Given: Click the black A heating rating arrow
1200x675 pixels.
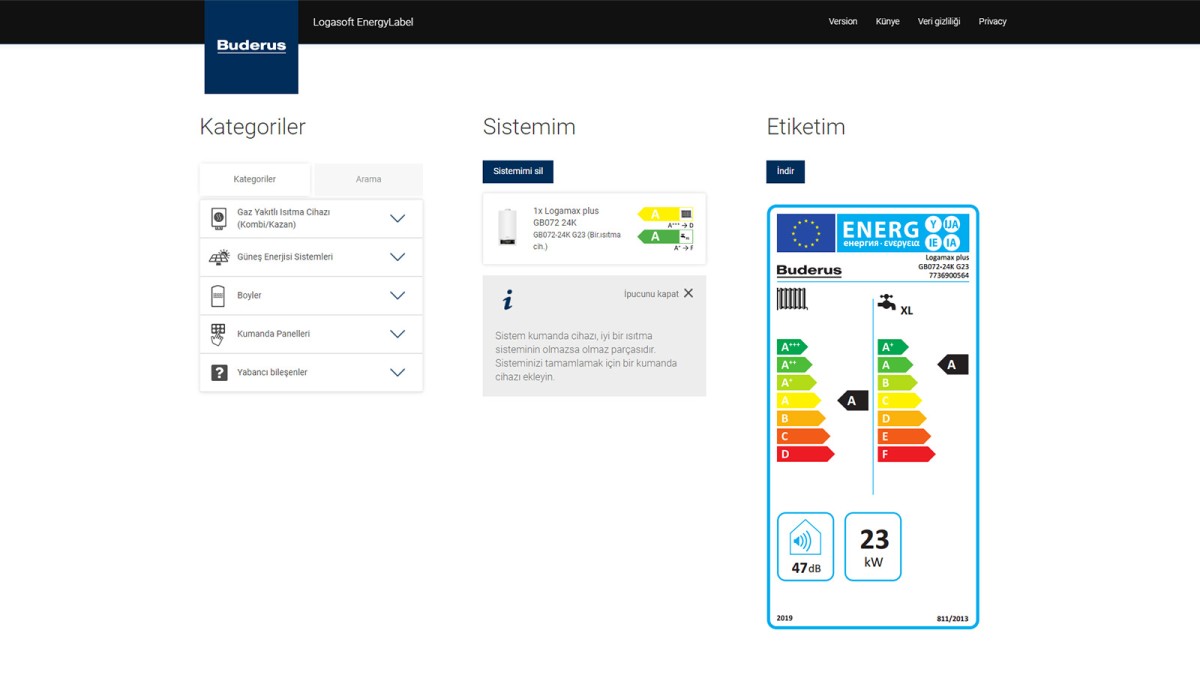Looking at the screenshot, I should pyautogui.click(x=853, y=400).
